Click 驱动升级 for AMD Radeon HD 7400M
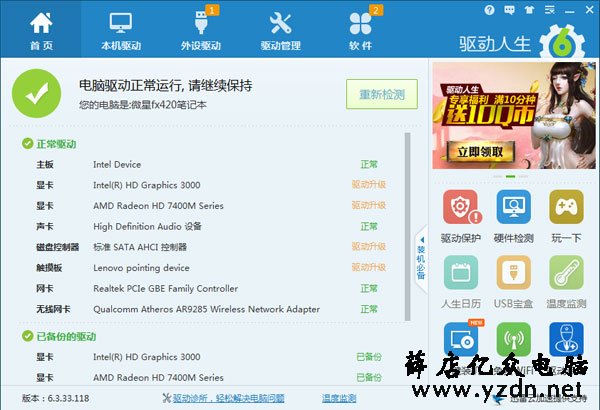The image size is (600, 410). (x=368, y=206)
